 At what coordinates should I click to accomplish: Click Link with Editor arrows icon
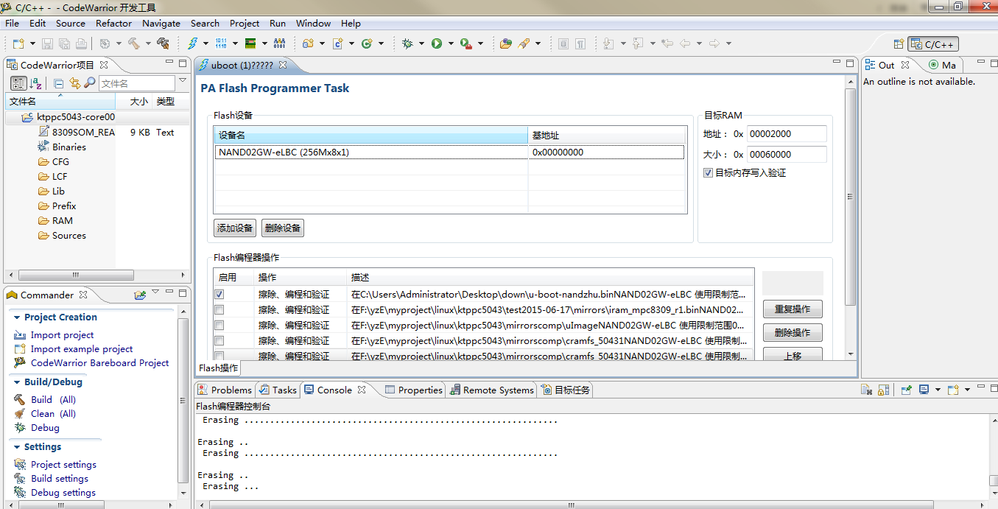click(74, 83)
